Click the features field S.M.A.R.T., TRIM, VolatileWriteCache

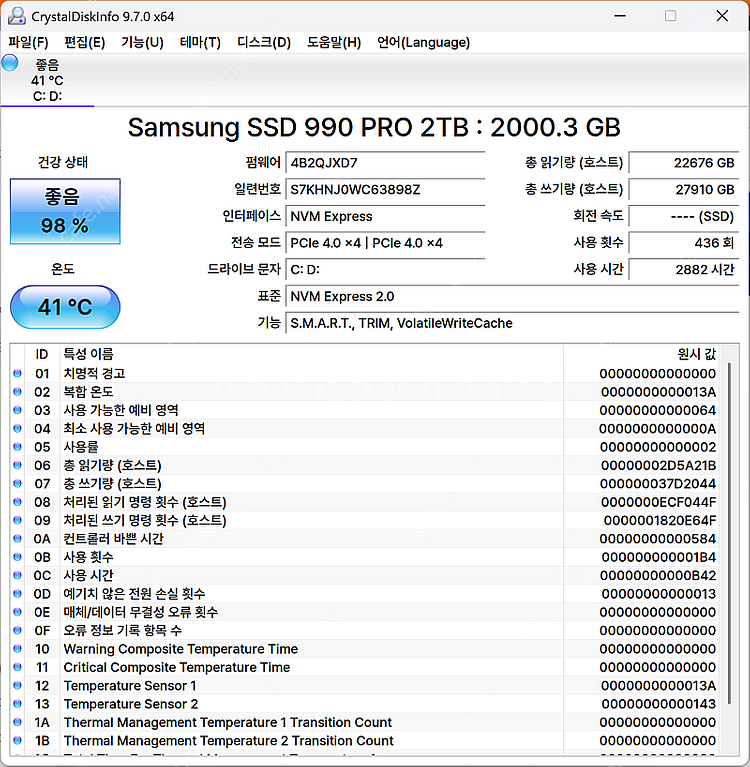point(512,323)
